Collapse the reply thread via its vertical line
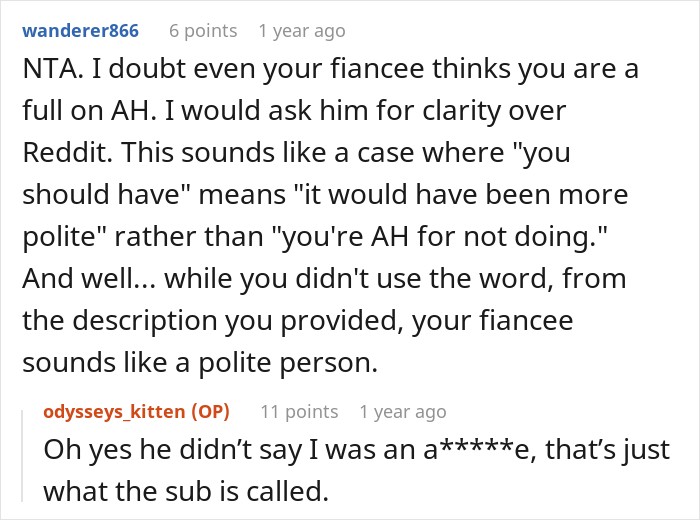The height and width of the screenshot is (520, 700). 22,456
